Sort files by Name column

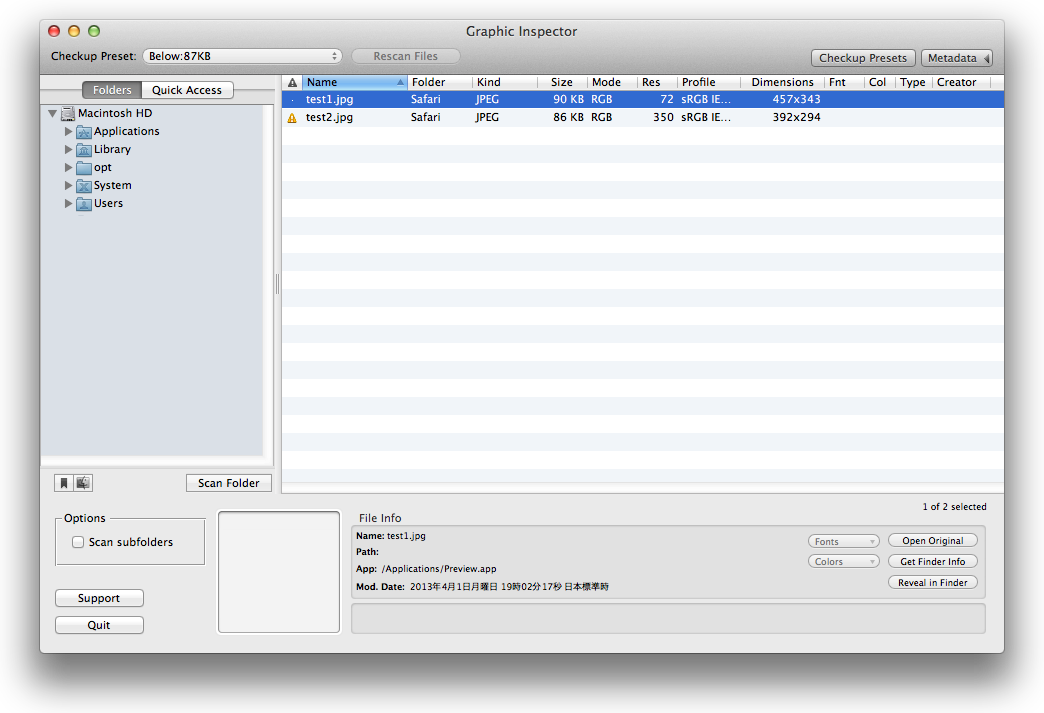[354, 82]
